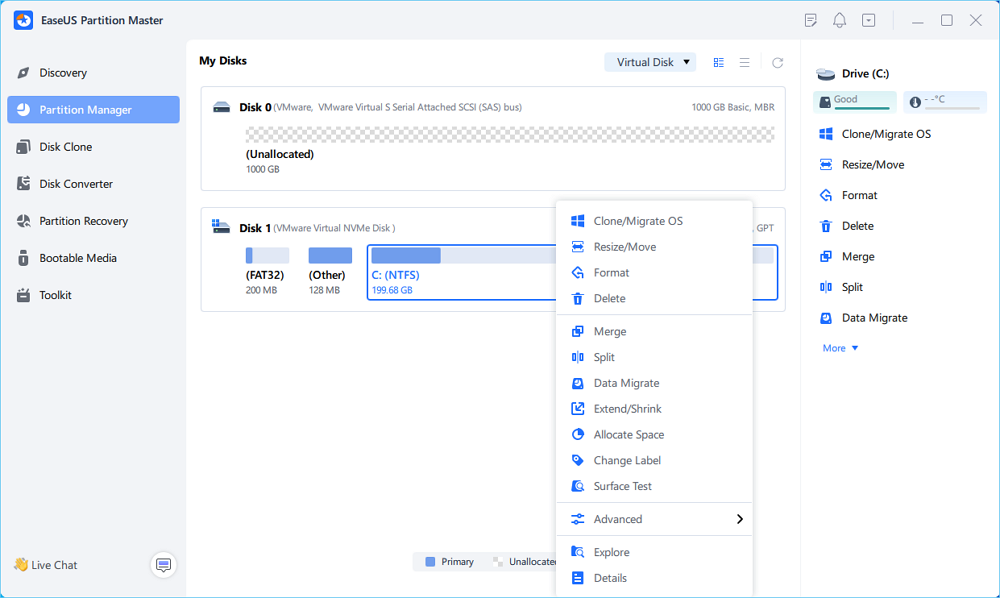Click the refresh disks icon
Image resolution: width=1000 pixels, height=598 pixels.
[777, 63]
